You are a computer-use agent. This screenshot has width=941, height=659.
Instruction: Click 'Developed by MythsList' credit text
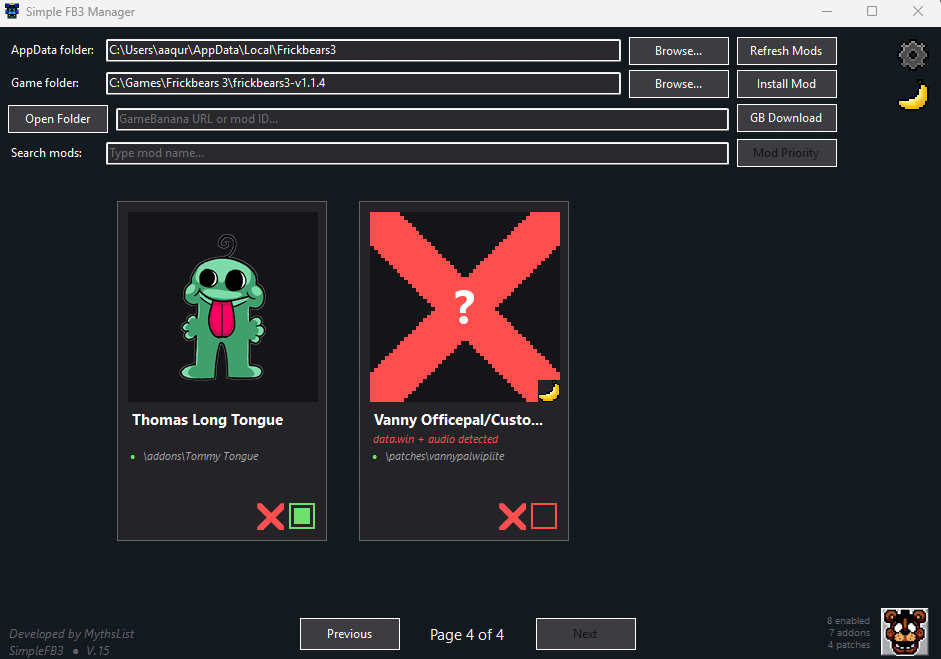tap(71, 634)
